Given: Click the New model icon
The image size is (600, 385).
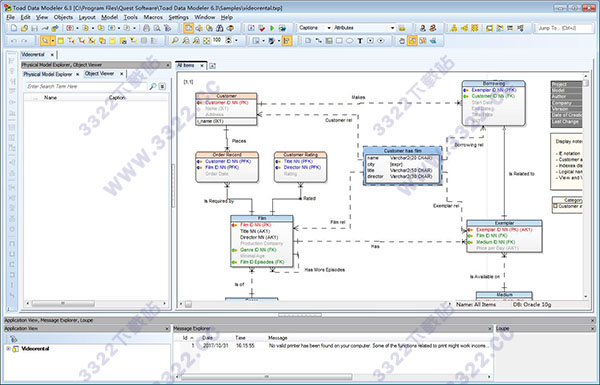Looking at the screenshot, I should click(14, 28).
